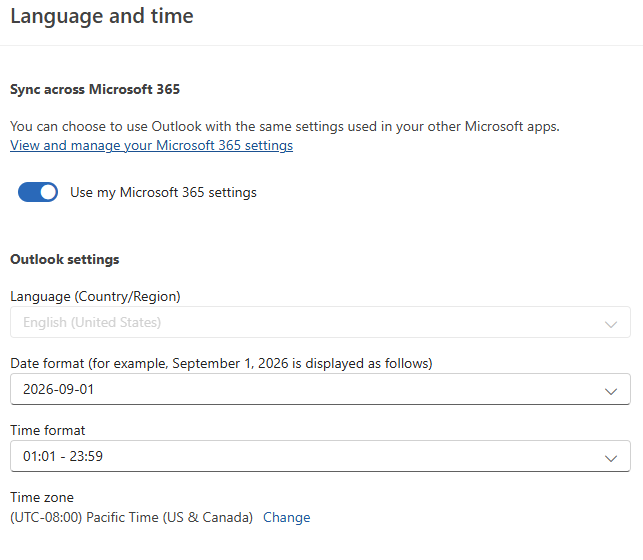The width and height of the screenshot is (643, 560).
Task: Click the Use my Microsoft 365 settings label
Action: point(163,192)
